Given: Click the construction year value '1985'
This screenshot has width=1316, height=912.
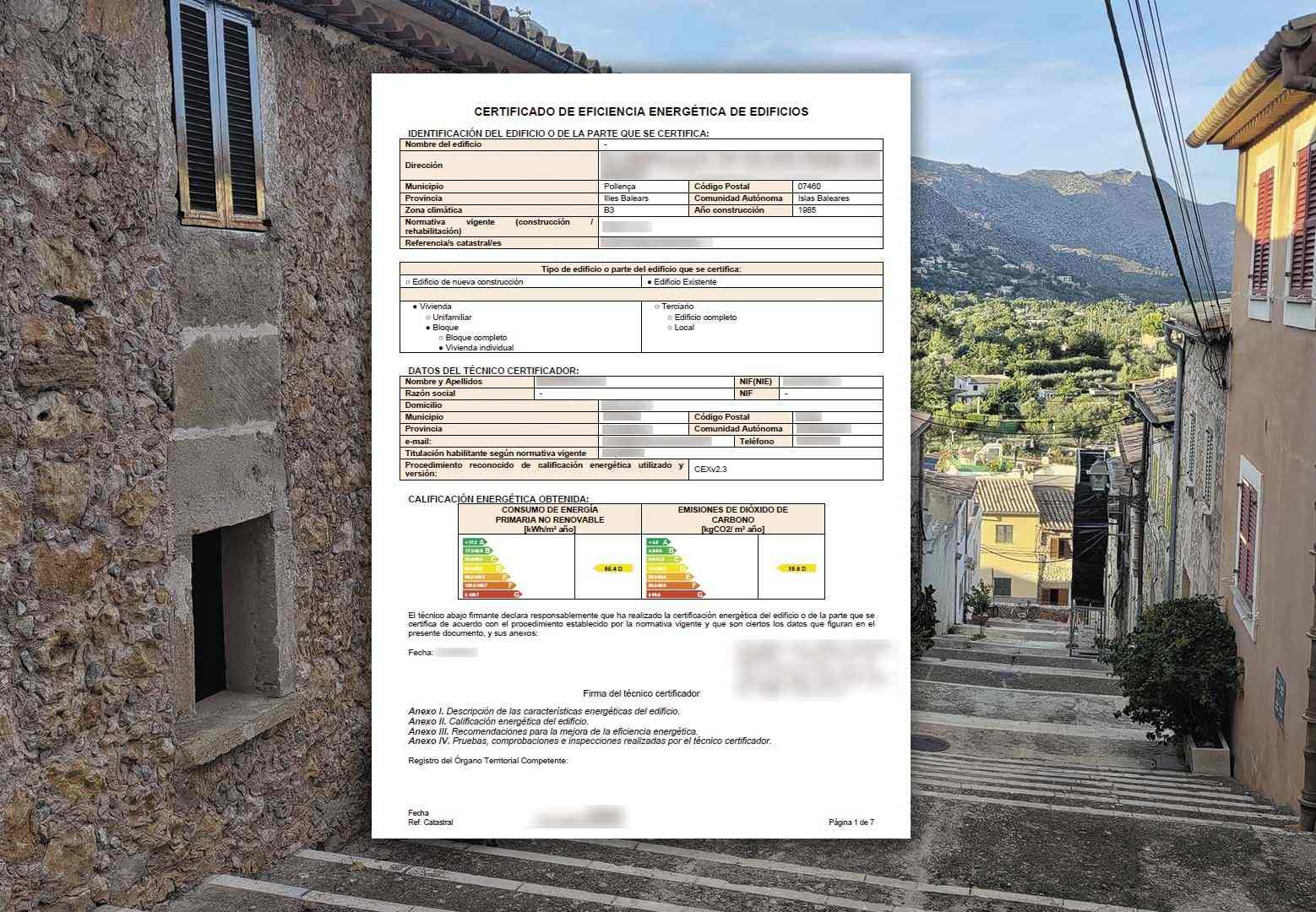Looking at the screenshot, I should click(x=808, y=210).
